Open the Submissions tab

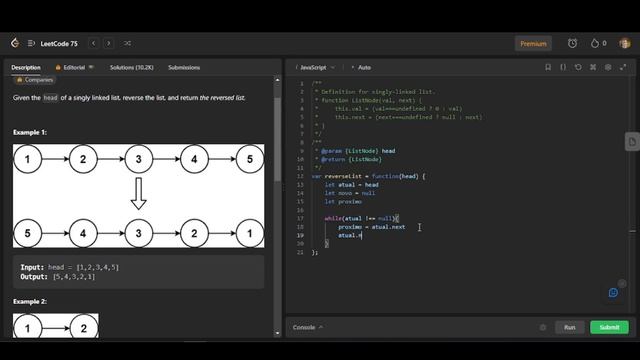pyautogui.click(x=184, y=67)
